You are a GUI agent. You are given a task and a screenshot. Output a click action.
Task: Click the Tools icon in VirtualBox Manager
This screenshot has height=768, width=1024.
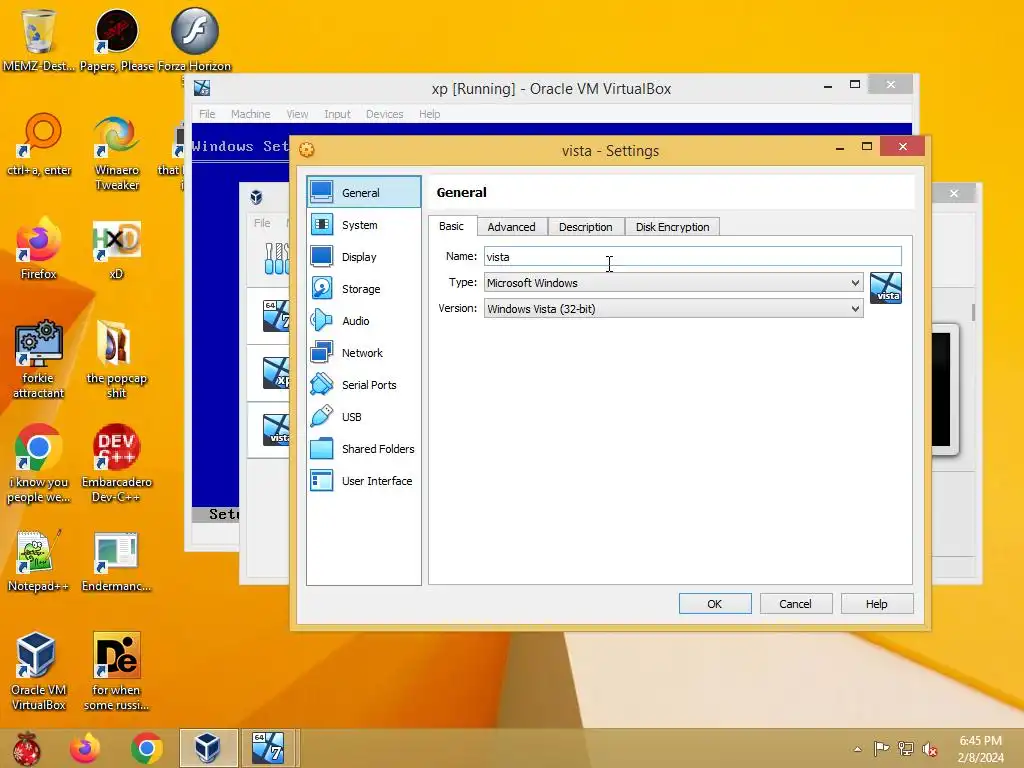[276, 259]
